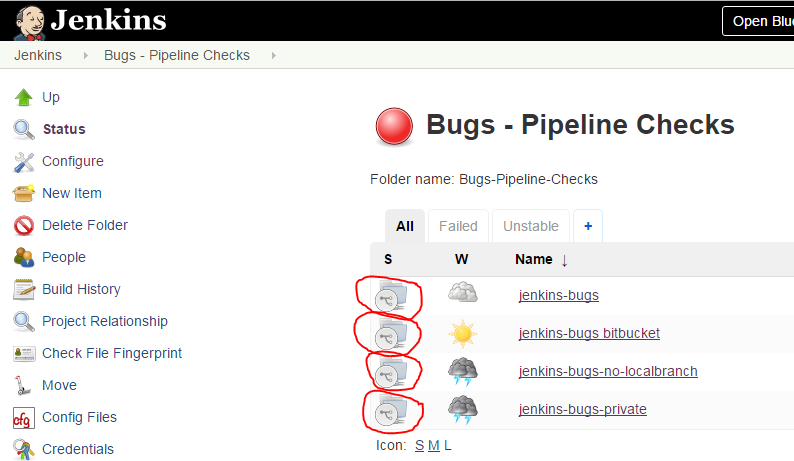Click the Check File Fingerprint icon
Image resolution: width=794 pixels, height=461 pixels.
pyautogui.click(x=24, y=353)
